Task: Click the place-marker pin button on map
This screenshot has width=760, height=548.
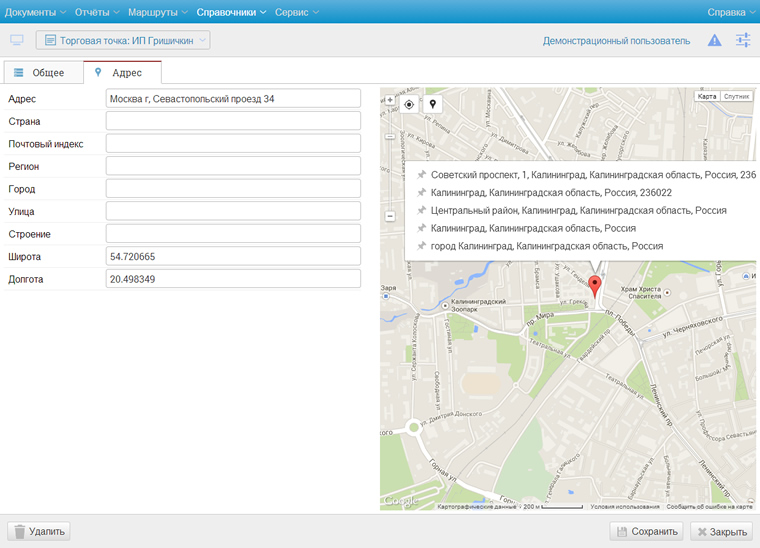Action: 433,104
